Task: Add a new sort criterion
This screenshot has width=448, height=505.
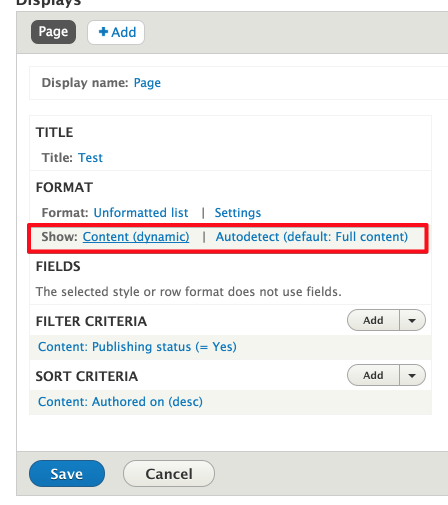Action: [373, 375]
